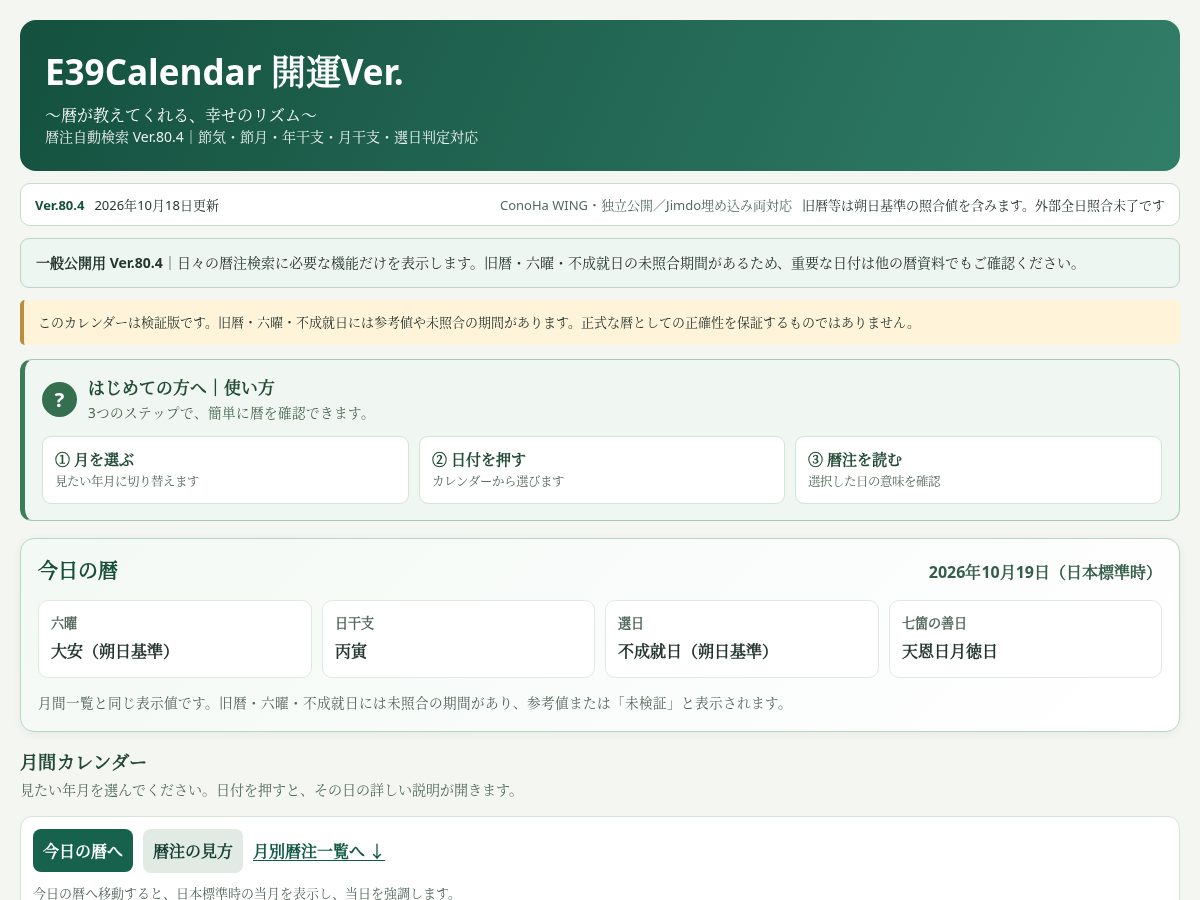The image size is (1200, 900).
Task: Click the Ver.80.4 version label
Action: pos(60,206)
